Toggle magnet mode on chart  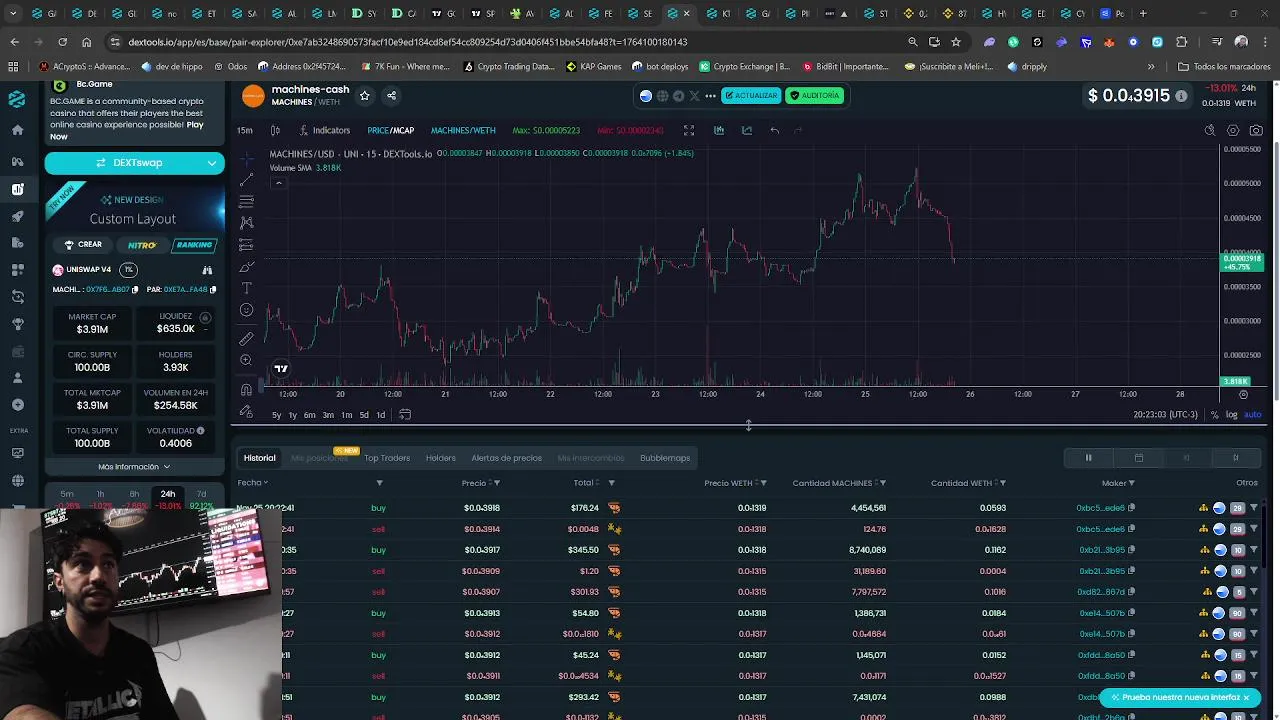(x=247, y=389)
